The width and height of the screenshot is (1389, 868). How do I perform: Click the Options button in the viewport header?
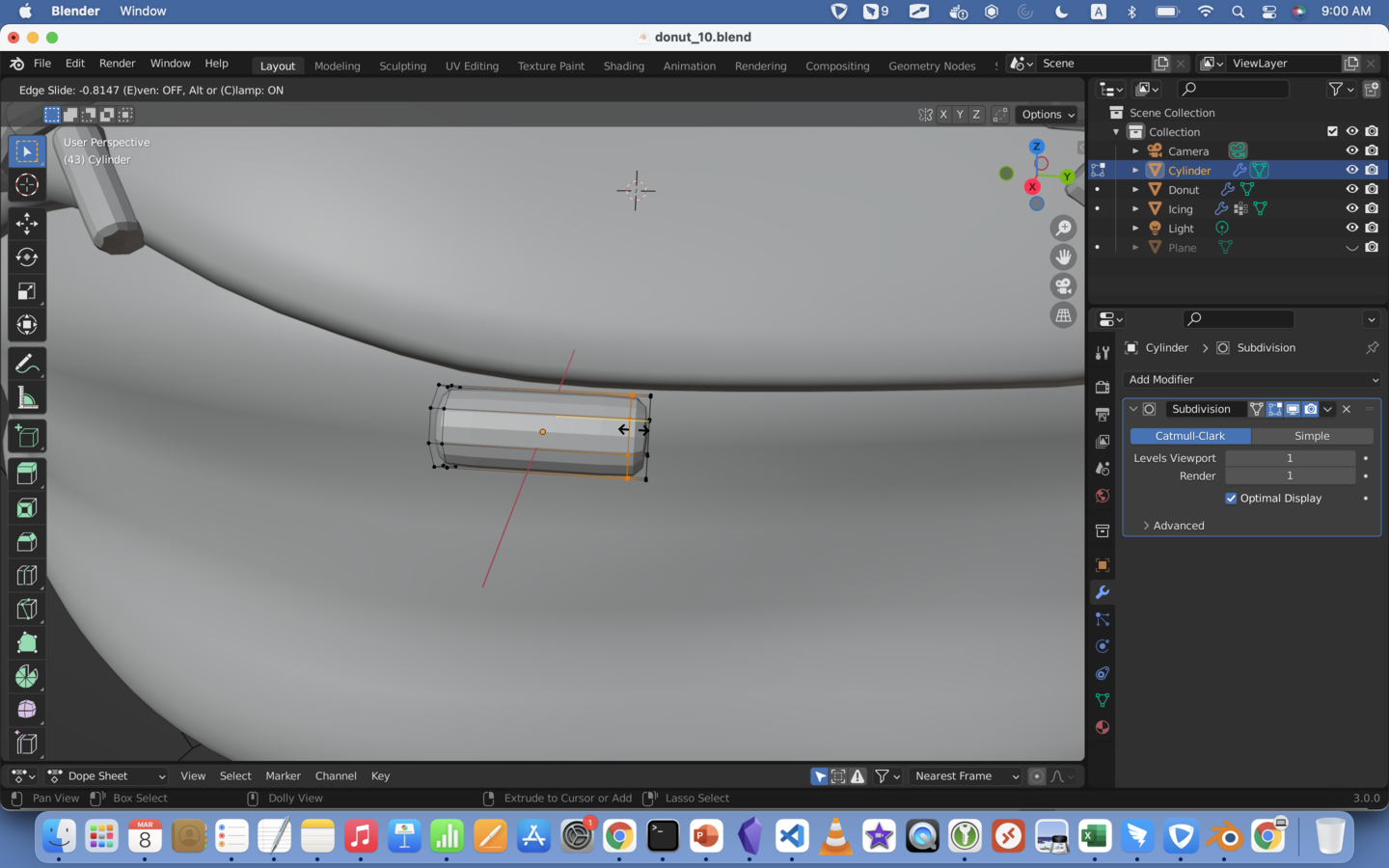click(1048, 115)
